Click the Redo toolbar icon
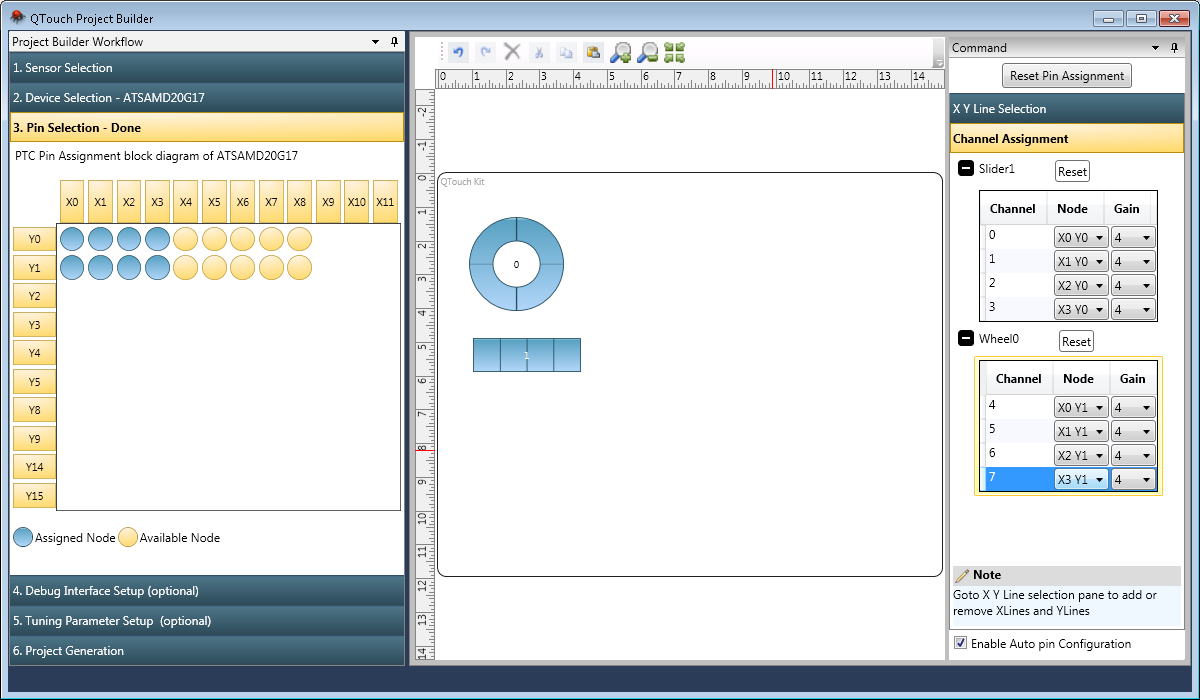This screenshot has height=700, width=1200. coord(485,52)
